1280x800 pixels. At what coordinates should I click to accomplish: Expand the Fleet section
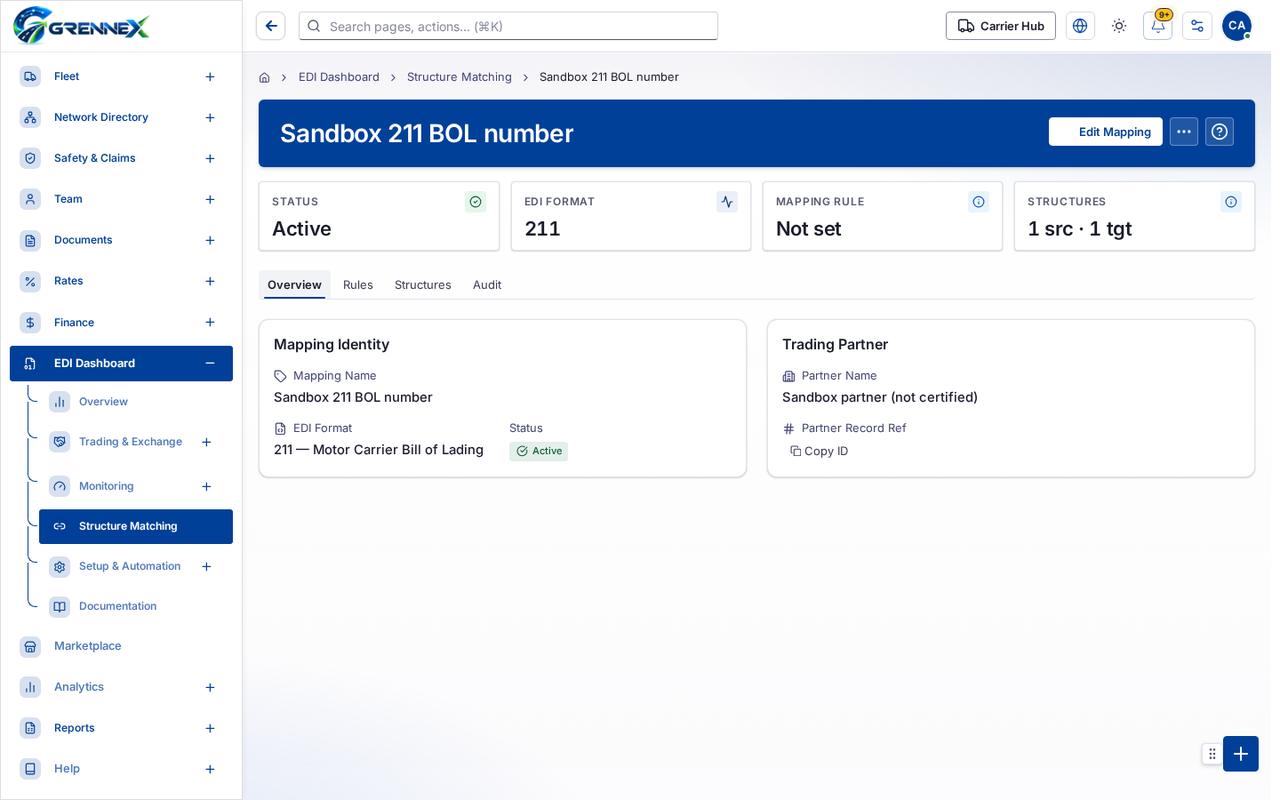pyautogui.click(x=210, y=77)
